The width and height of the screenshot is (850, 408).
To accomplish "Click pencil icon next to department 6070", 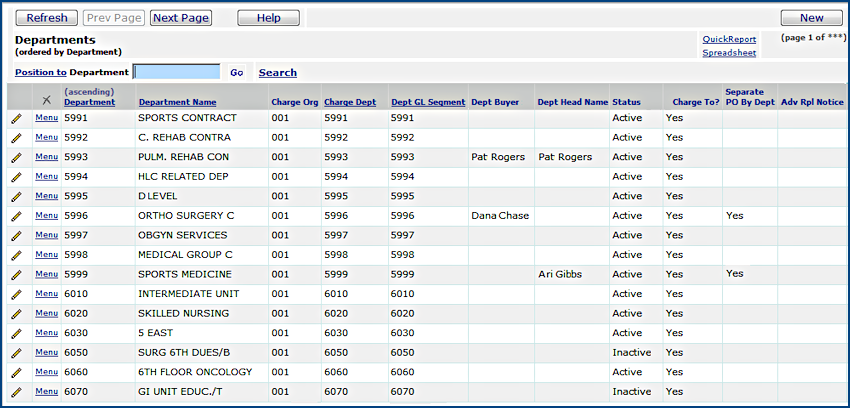I will (x=16, y=391).
